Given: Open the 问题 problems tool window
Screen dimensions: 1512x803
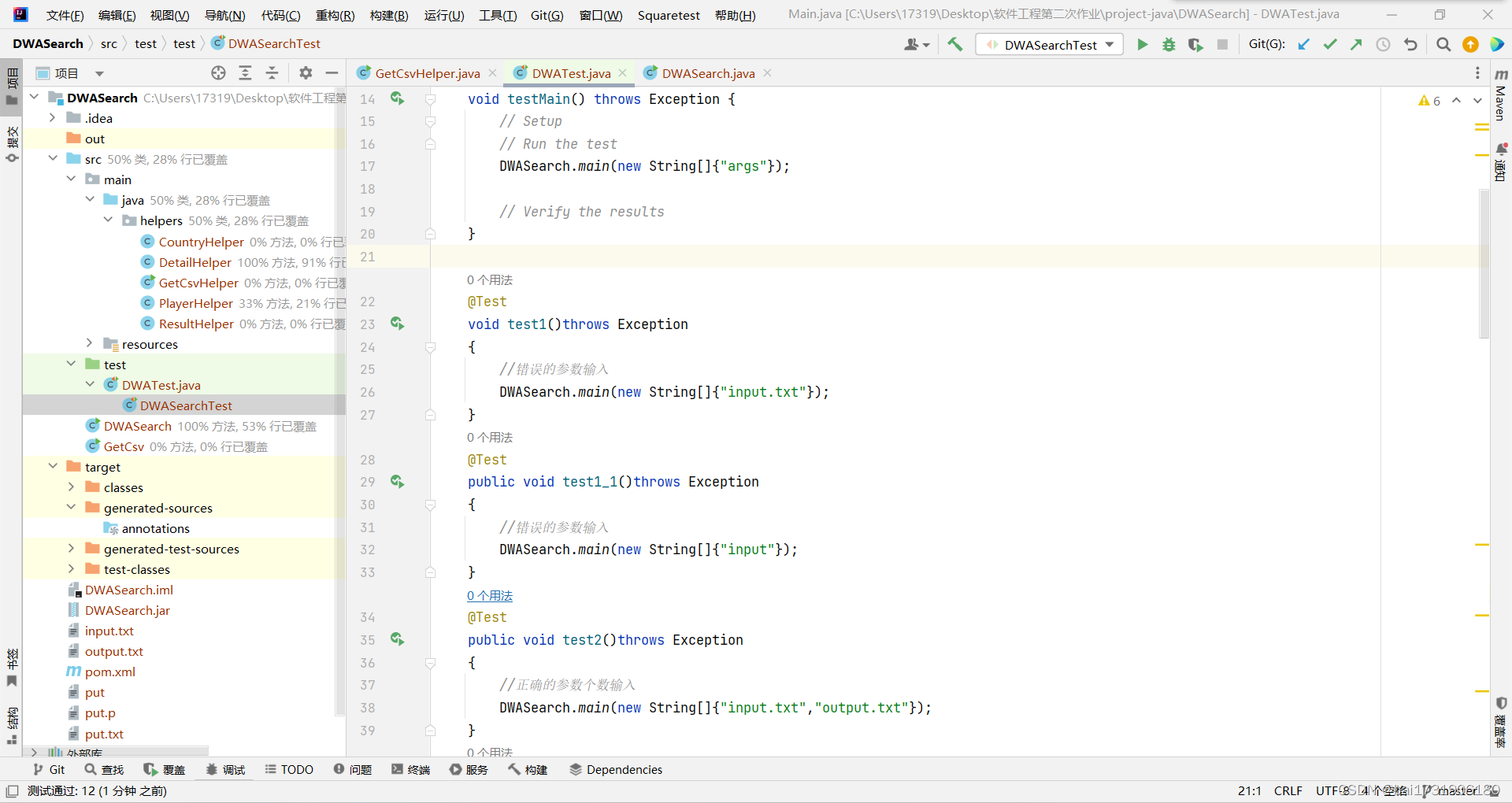Looking at the screenshot, I should click(x=352, y=769).
